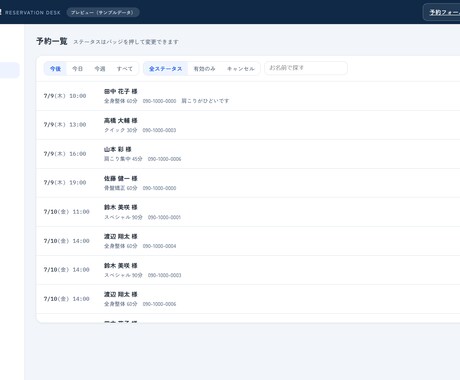Click the 肩こり集中 45分 menu text
Image resolution: width=460 pixels, height=380 pixels.
pyautogui.click(x=123, y=159)
